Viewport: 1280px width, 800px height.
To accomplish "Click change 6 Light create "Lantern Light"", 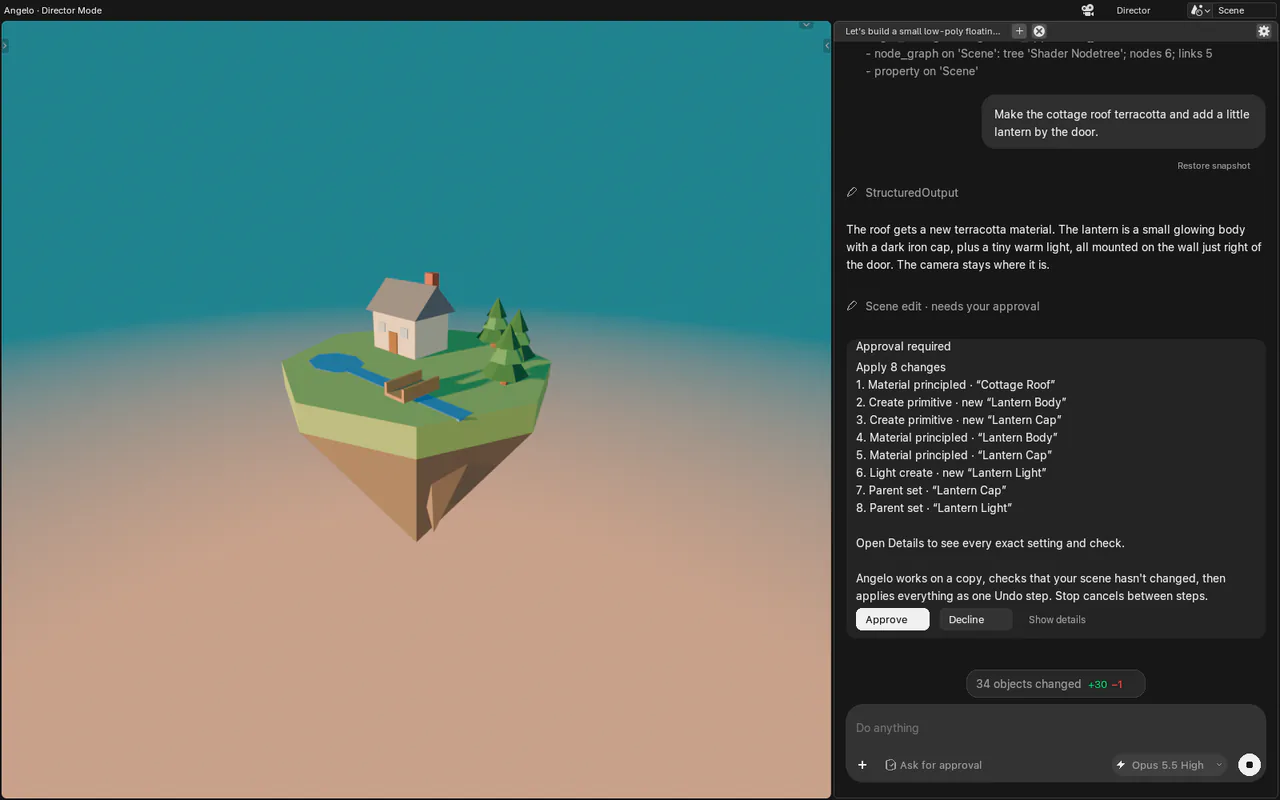I will 951,473.
